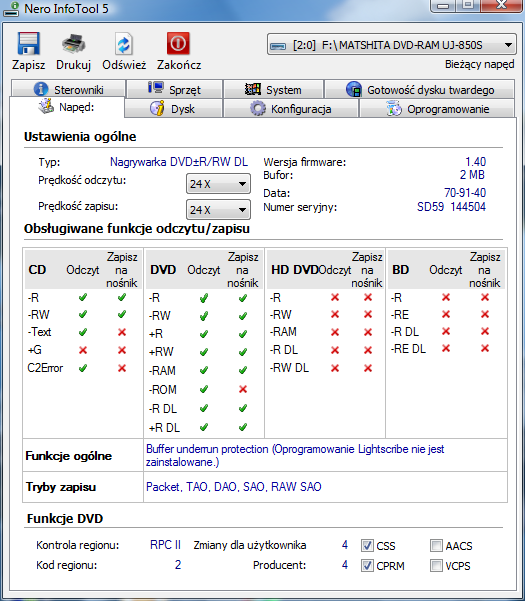Open the Gotowość dysku twardego tab
The height and width of the screenshot is (601, 525).
point(420,89)
